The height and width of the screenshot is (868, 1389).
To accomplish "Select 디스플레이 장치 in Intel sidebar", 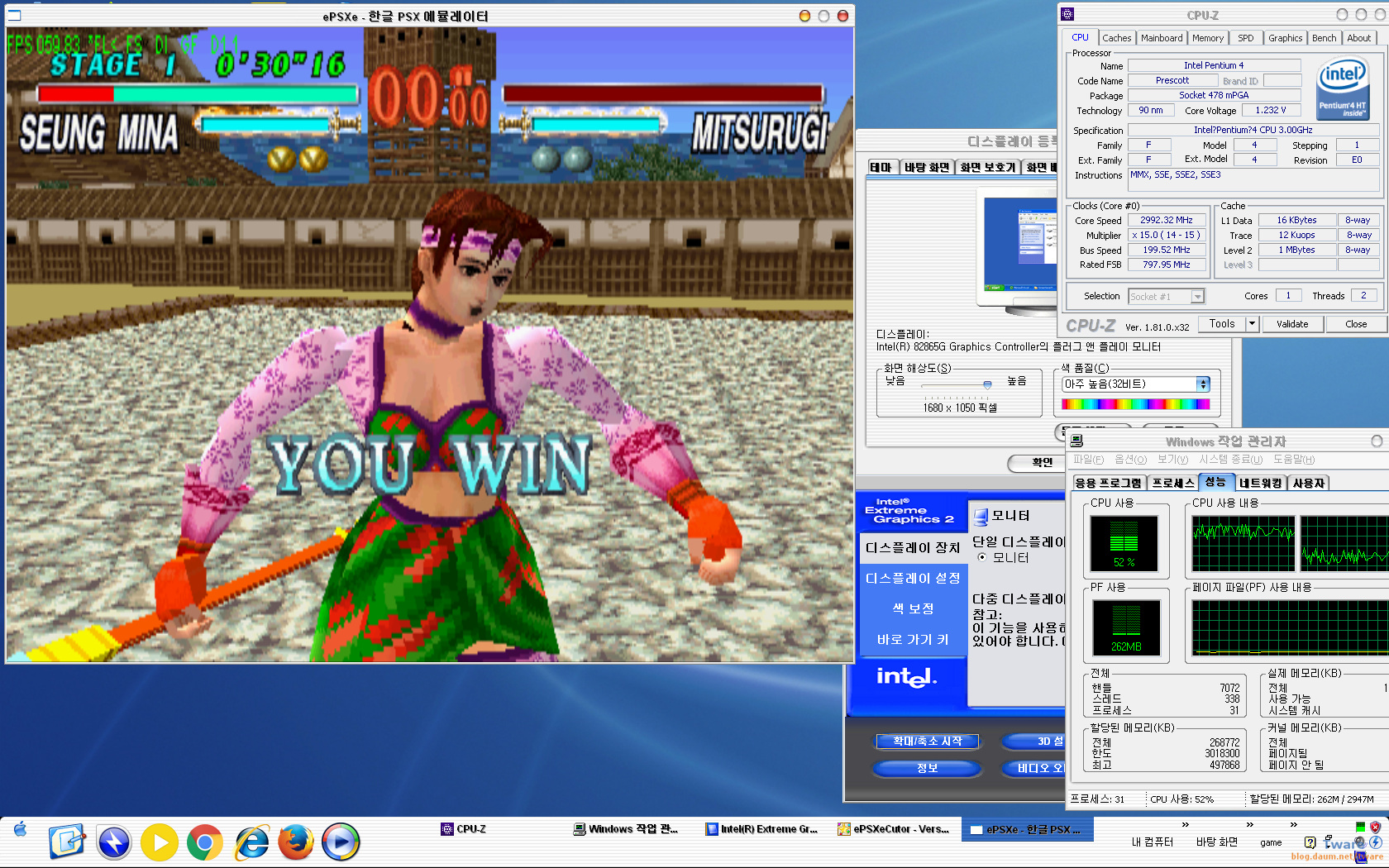I will (x=913, y=548).
